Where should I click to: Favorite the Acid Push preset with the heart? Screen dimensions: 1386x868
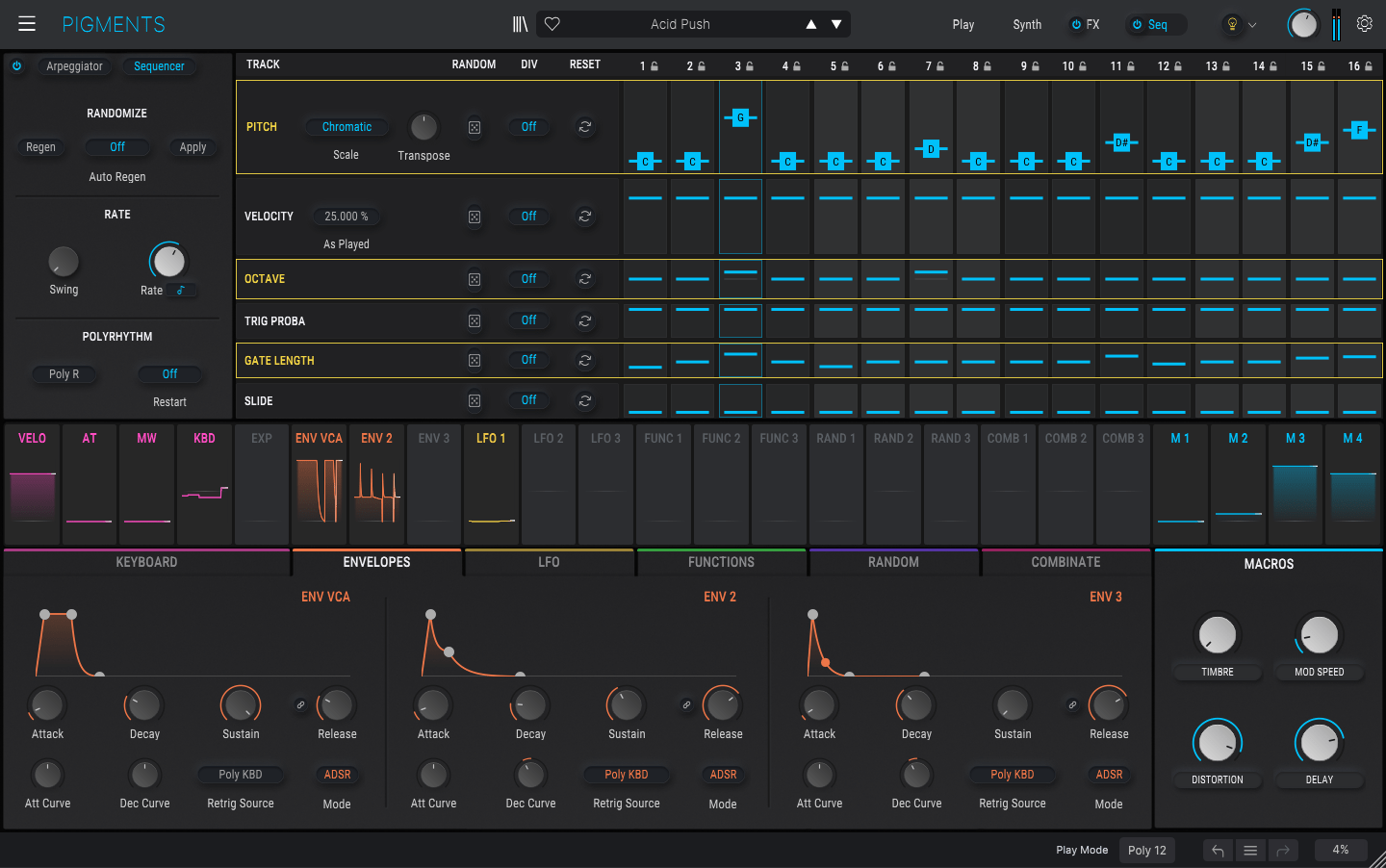click(x=552, y=23)
